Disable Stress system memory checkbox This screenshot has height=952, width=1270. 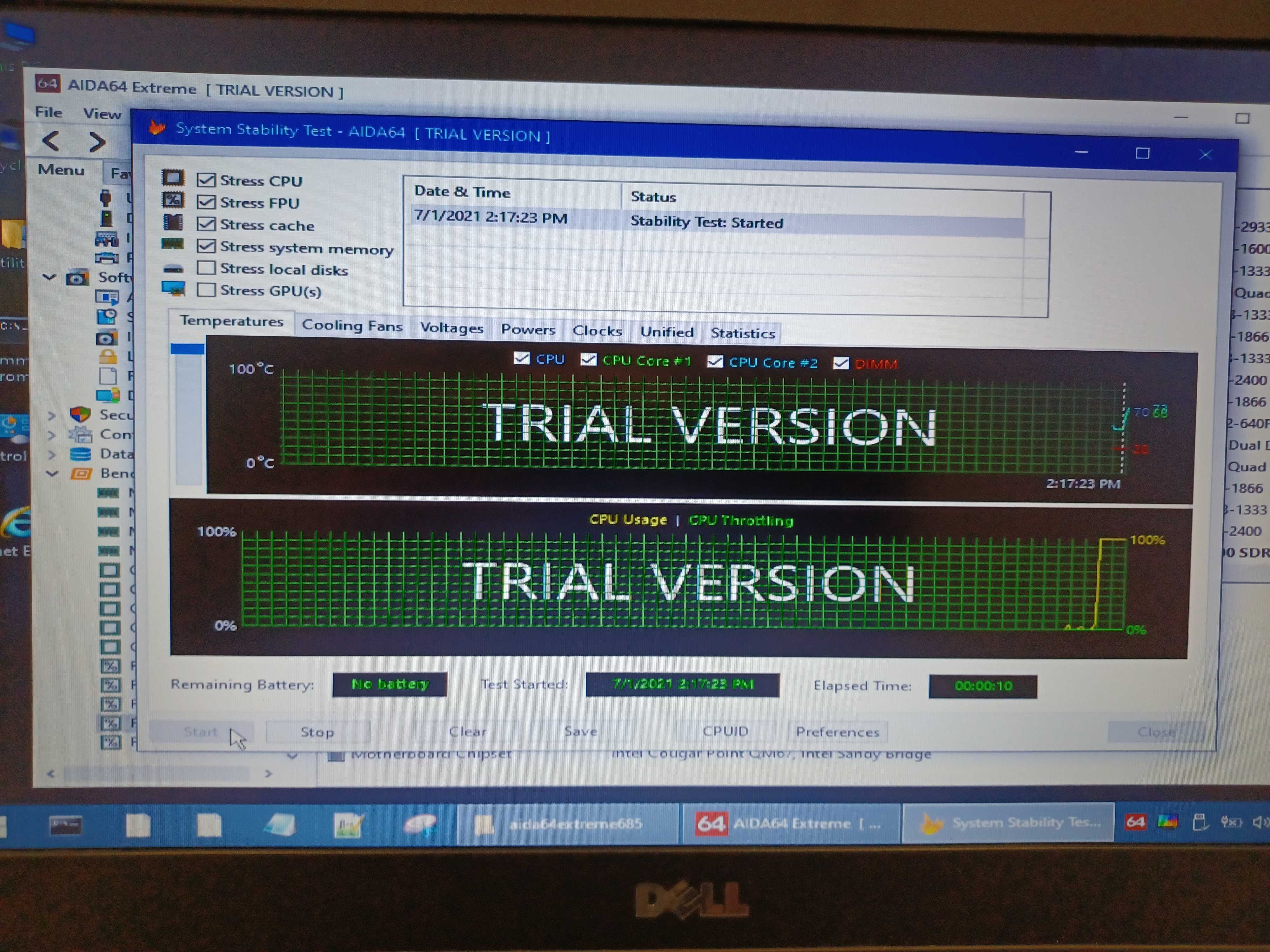(206, 246)
